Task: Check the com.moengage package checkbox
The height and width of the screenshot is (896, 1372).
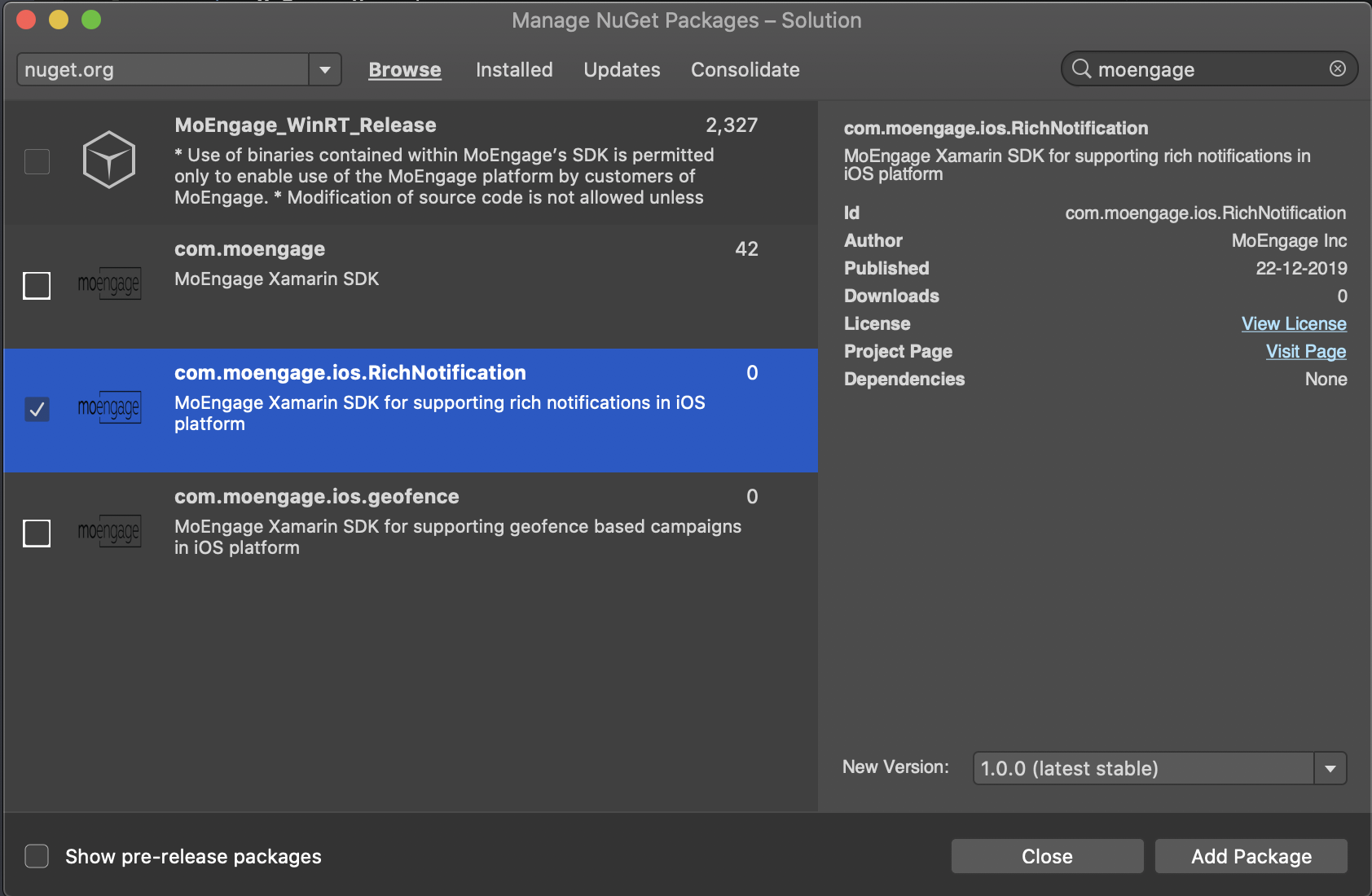Action: tap(37, 285)
